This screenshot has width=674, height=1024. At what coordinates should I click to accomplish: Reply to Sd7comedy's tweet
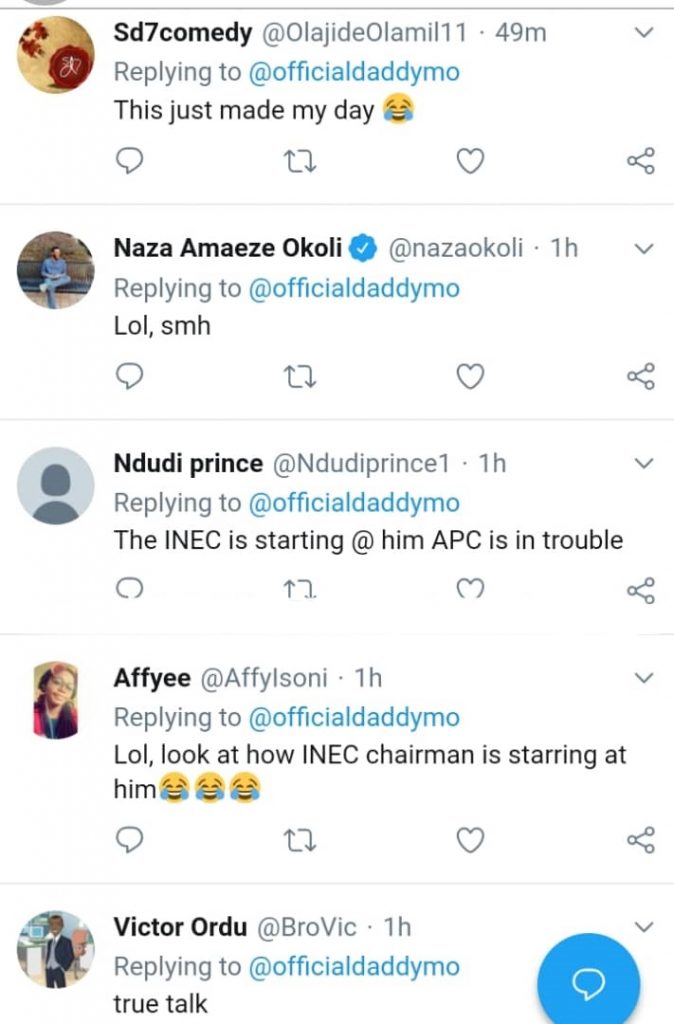click(129, 161)
